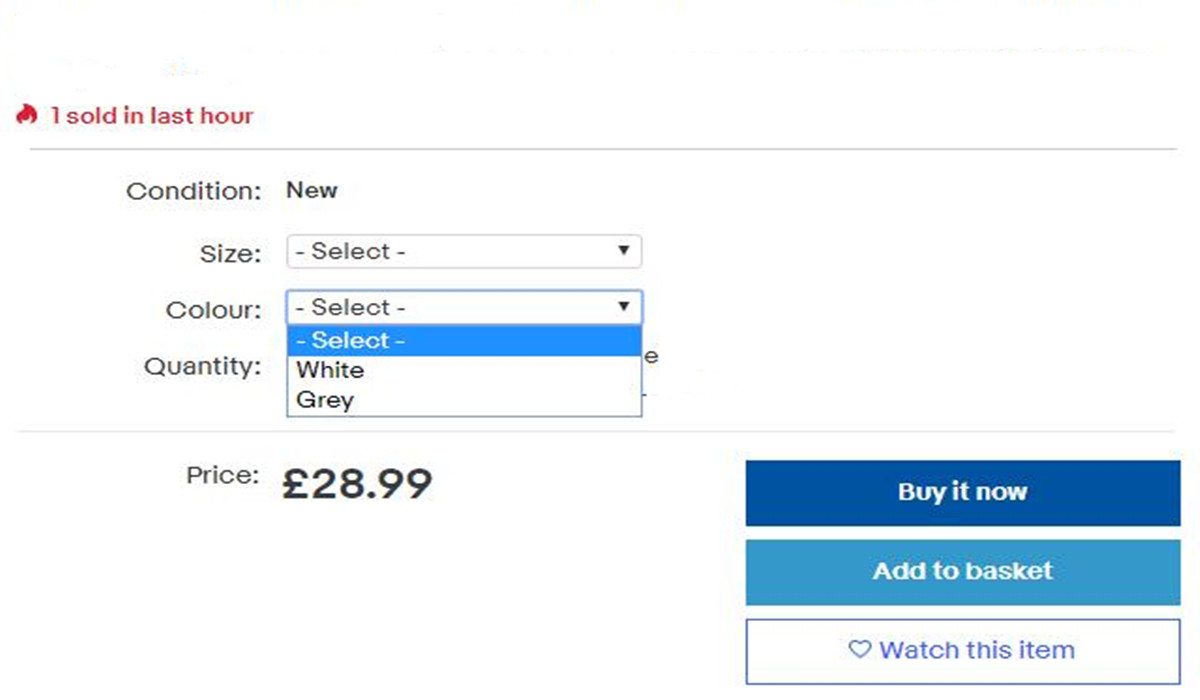Click the Colour dropdown arrow
The height and width of the screenshot is (700, 1200).
point(624,307)
